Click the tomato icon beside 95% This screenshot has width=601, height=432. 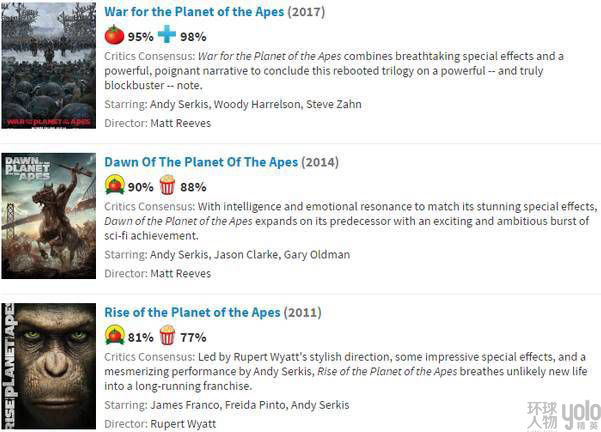pos(114,35)
